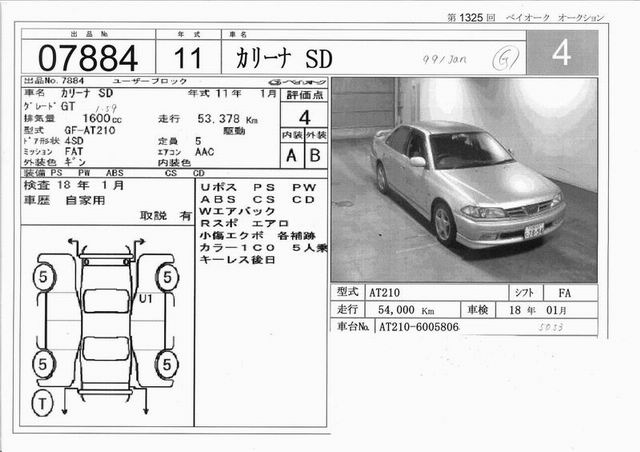Click the grade text GT
Screen dimensions: 640x452
click(68, 107)
